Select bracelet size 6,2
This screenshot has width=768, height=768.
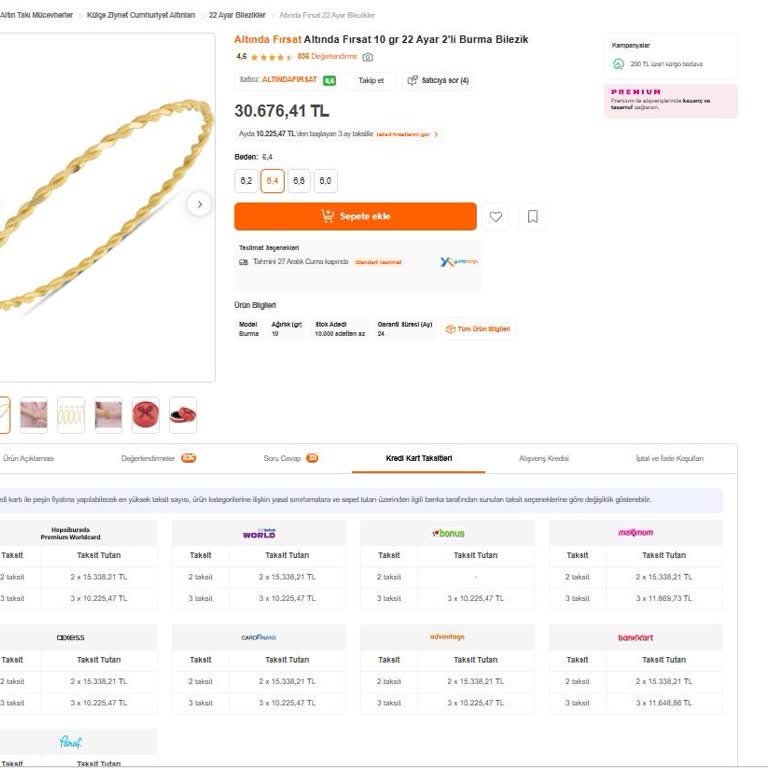tap(246, 181)
